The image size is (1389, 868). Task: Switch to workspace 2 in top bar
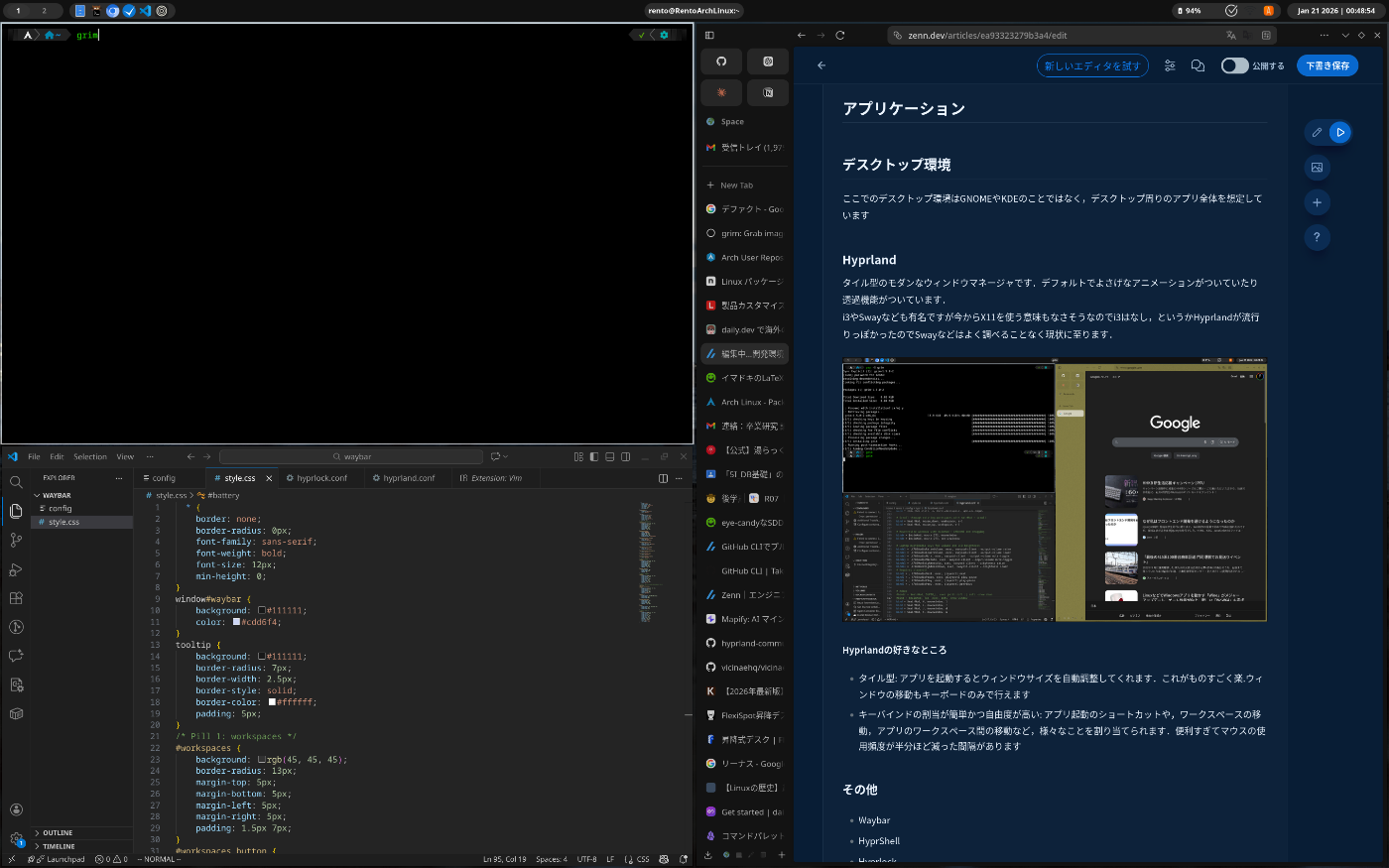(x=44, y=11)
